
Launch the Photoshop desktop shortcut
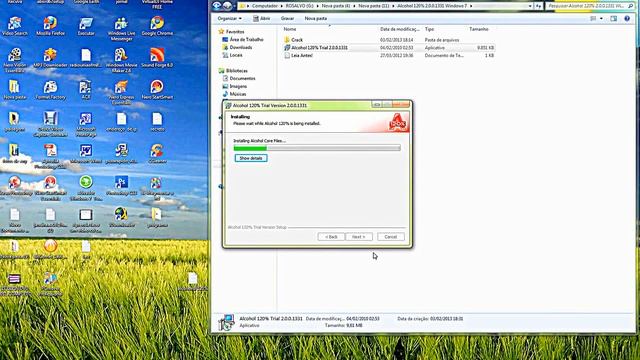[121, 185]
